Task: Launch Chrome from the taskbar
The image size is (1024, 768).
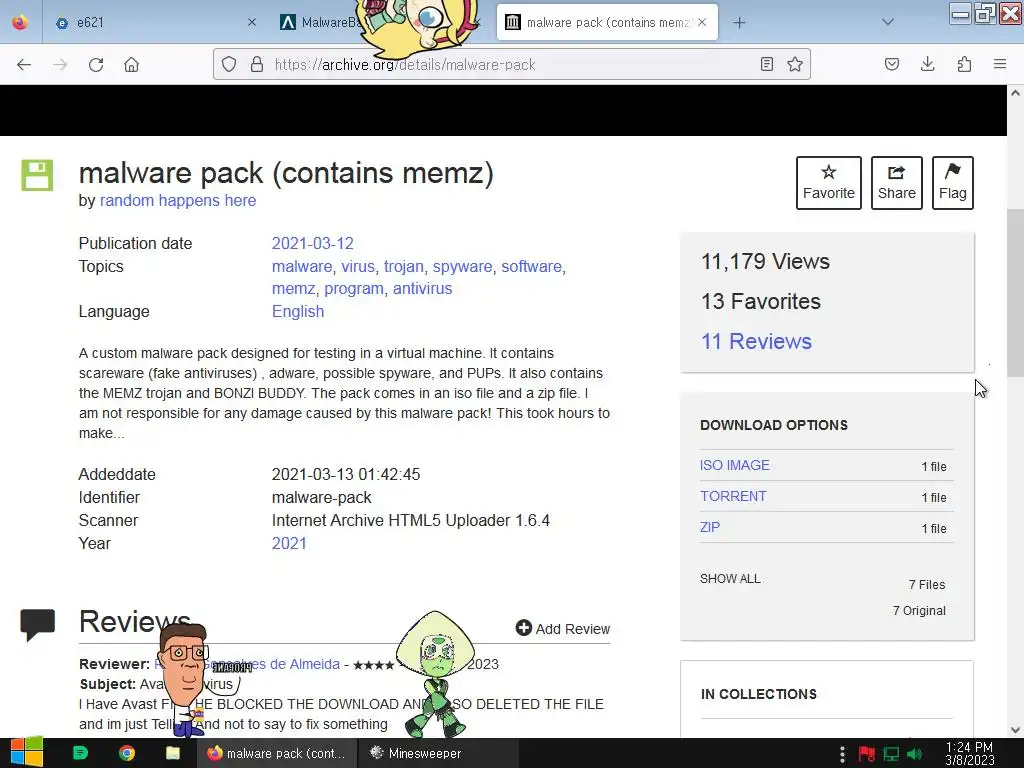Action: 127,753
